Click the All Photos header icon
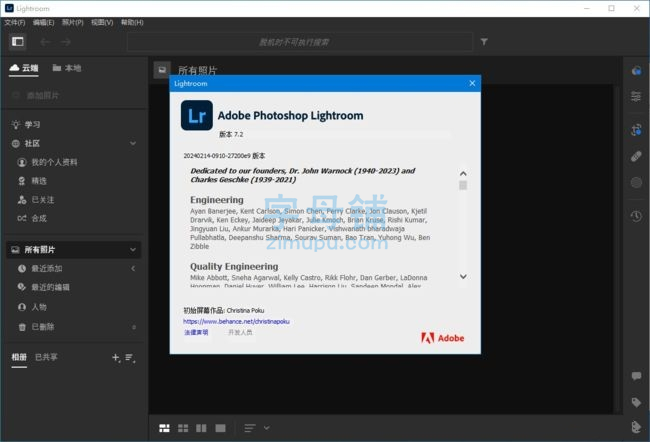650x442 pixels. pos(162,70)
